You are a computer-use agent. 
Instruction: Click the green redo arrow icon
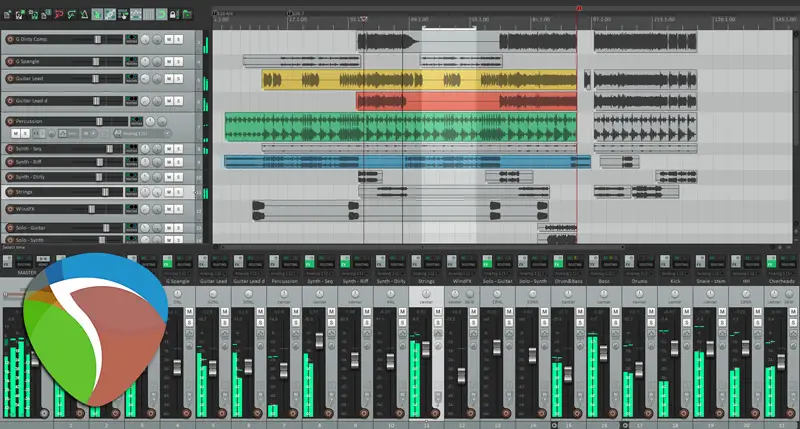[71, 14]
